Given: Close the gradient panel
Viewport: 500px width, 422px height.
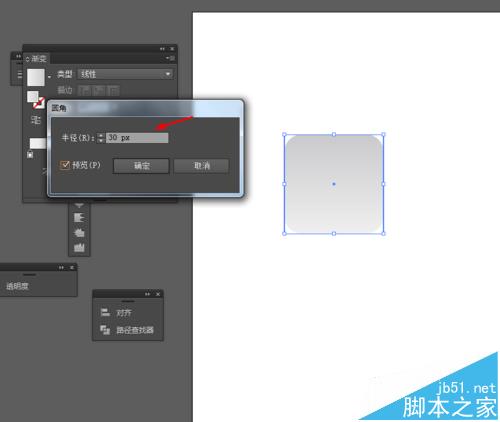Looking at the screenshot, I should (x=172, y=49).
